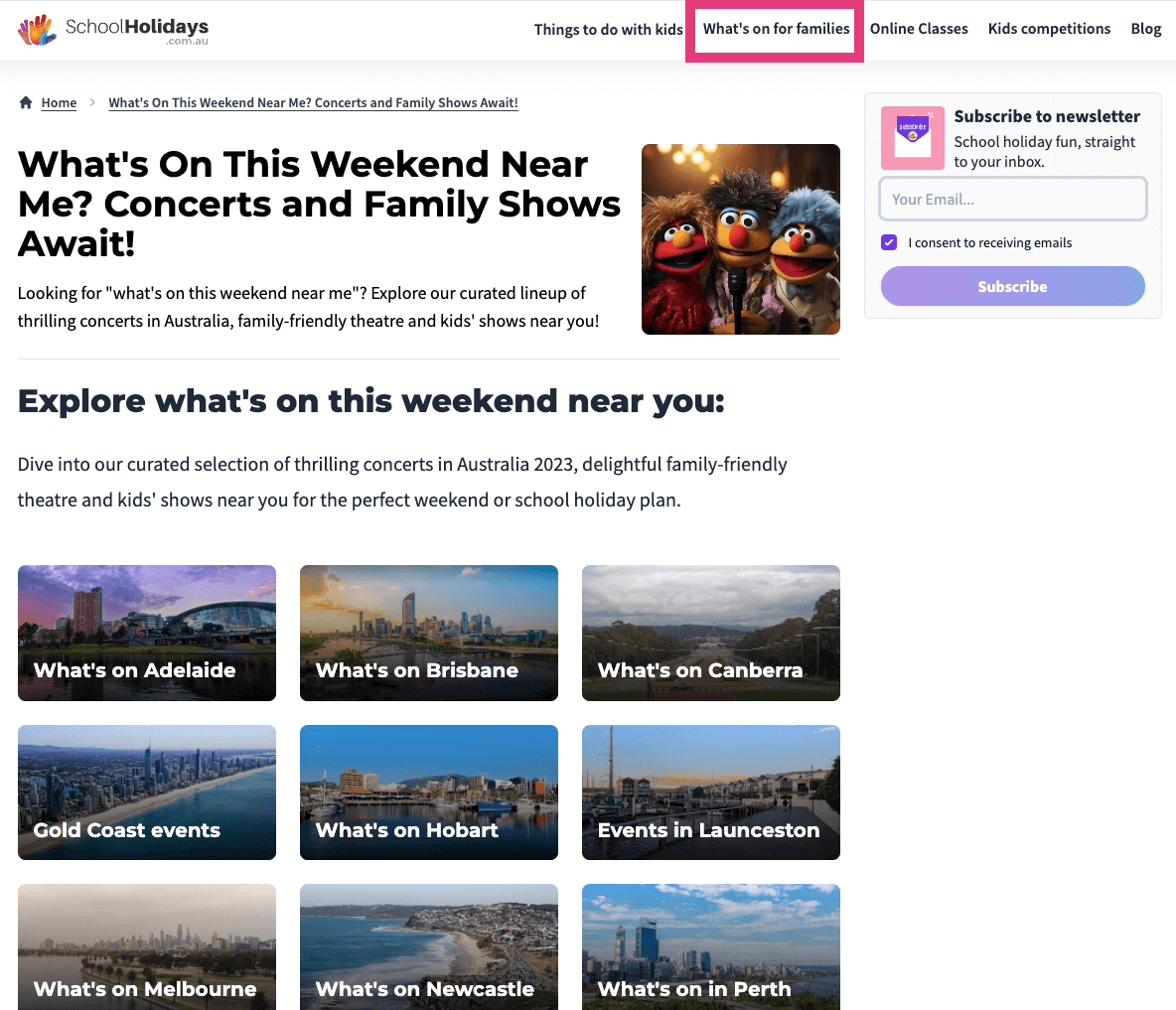Image resolution: width=1176 pixels, height=1010 pixels.
Task: Select the 'What's on in Perth' tile
Action: 710,946
